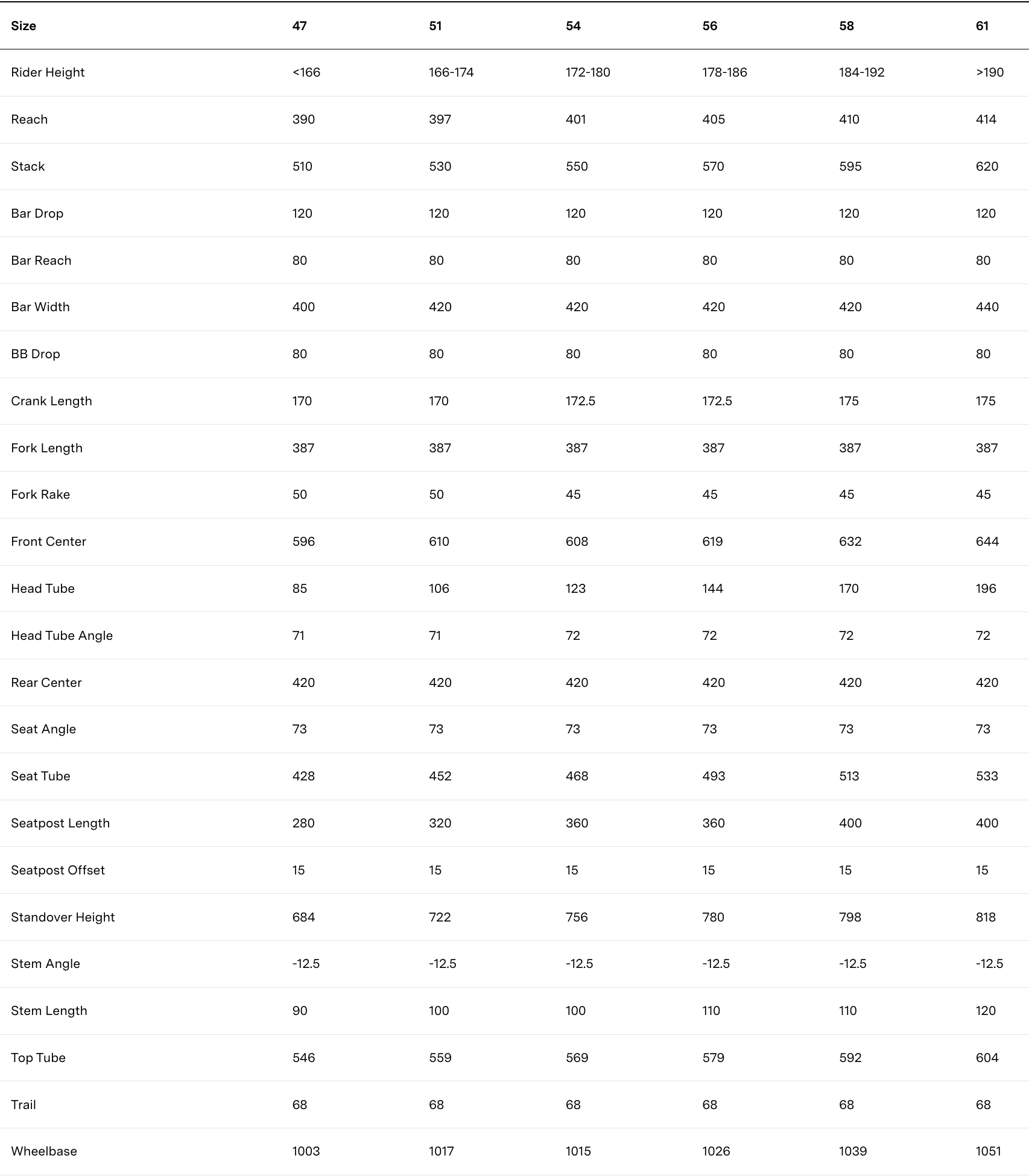This screenshot has width=1029, height=1176.
Task: Select the Wheelbase value 1003
Action: coord(306,1151)
